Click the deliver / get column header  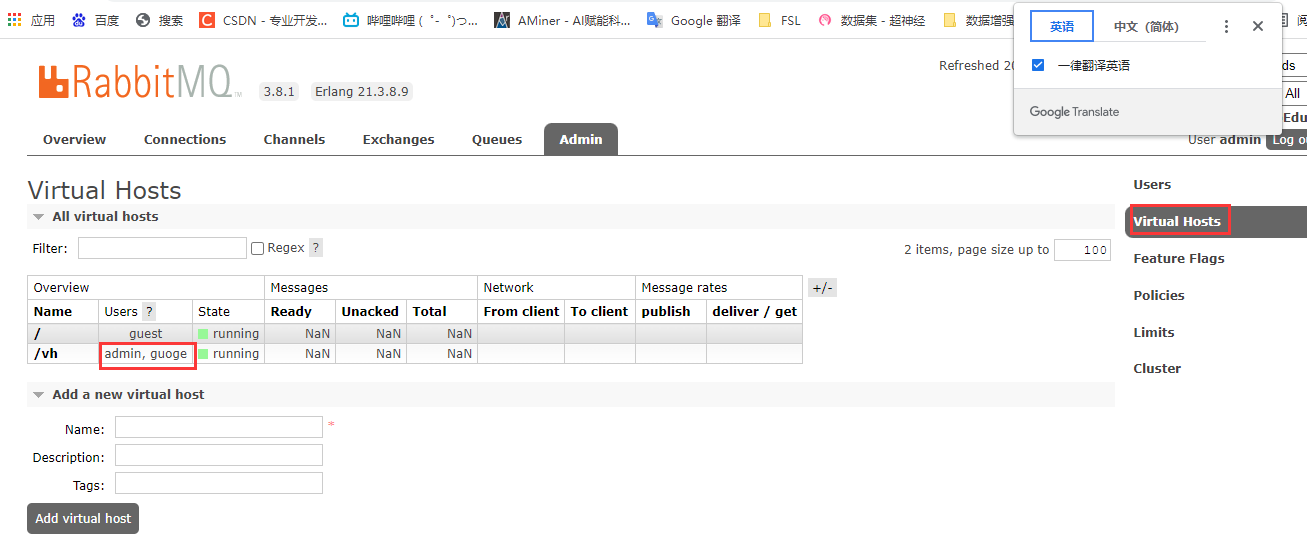click(754, 312)
